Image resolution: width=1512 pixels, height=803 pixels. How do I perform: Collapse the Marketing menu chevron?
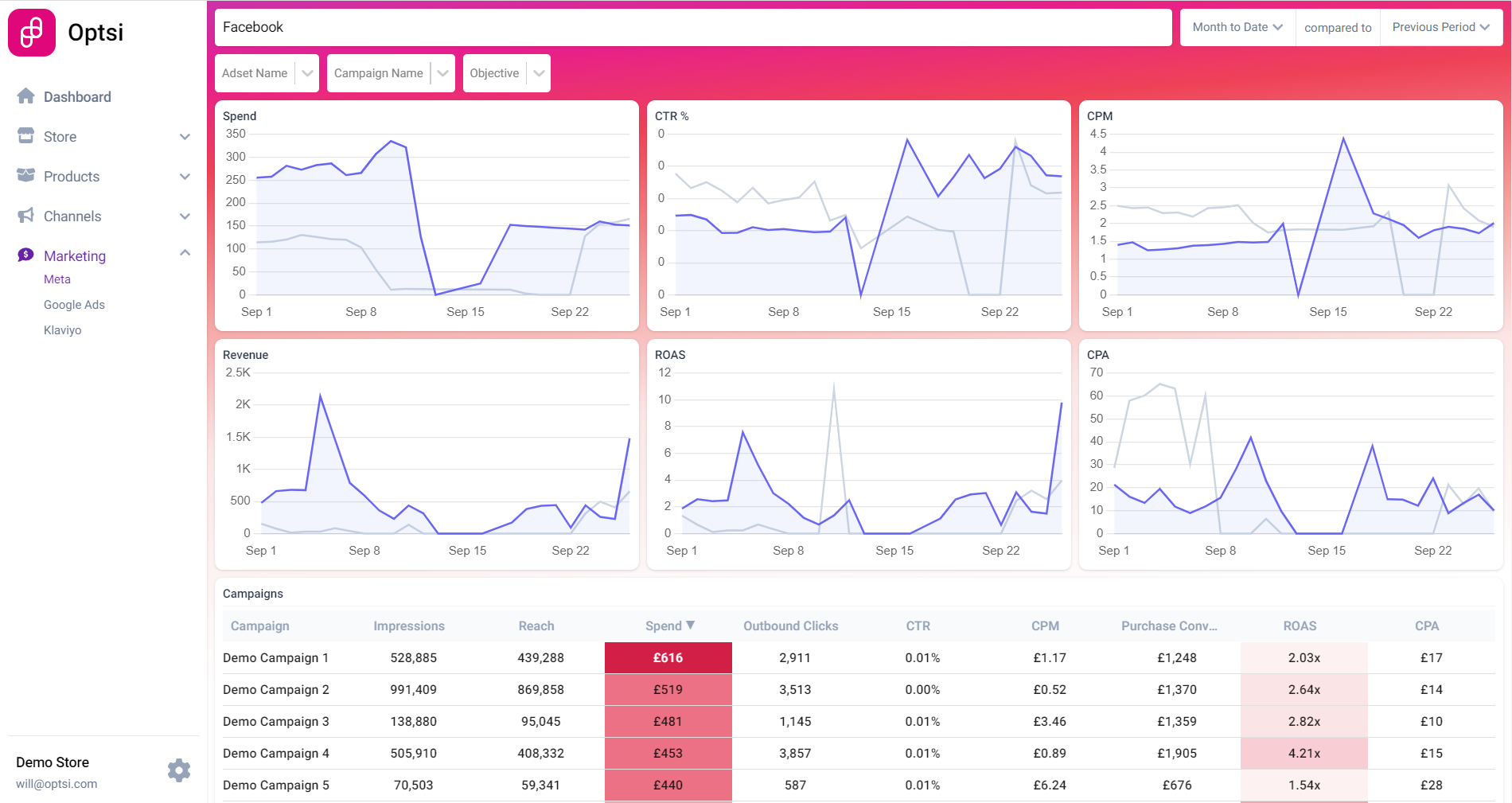pos(185,253)
